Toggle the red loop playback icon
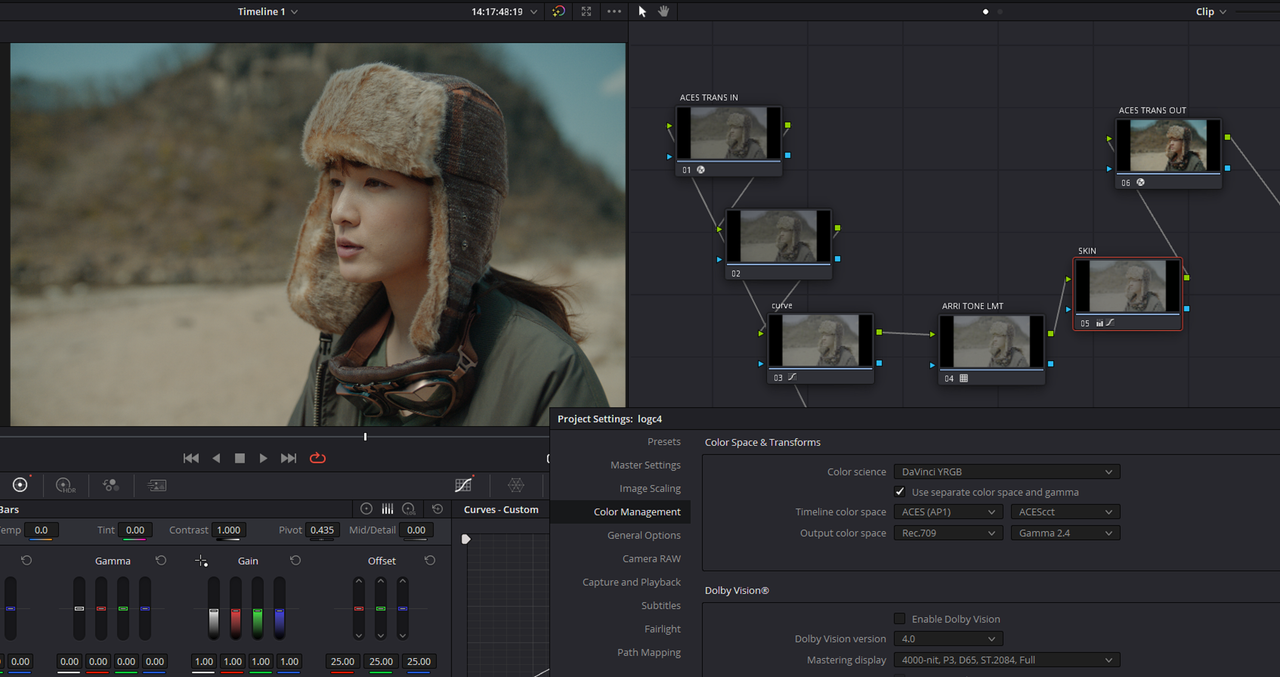This screenshot has height=677, width=1280. (318, 458)
